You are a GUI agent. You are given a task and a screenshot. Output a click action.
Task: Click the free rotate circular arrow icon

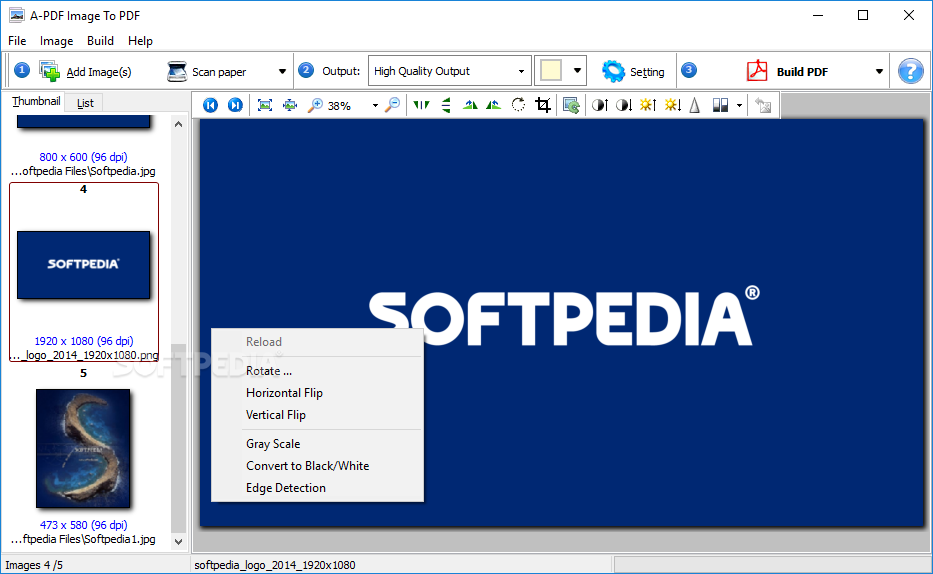point(518,105)
